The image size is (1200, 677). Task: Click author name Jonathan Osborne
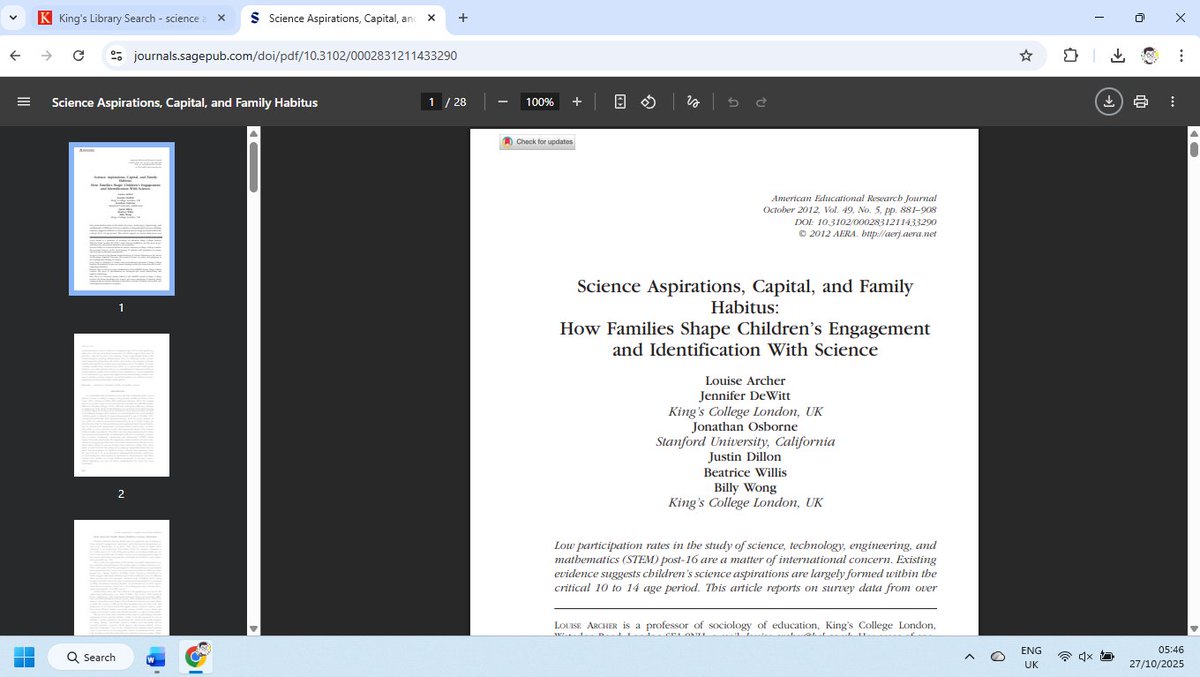[745, 426]
